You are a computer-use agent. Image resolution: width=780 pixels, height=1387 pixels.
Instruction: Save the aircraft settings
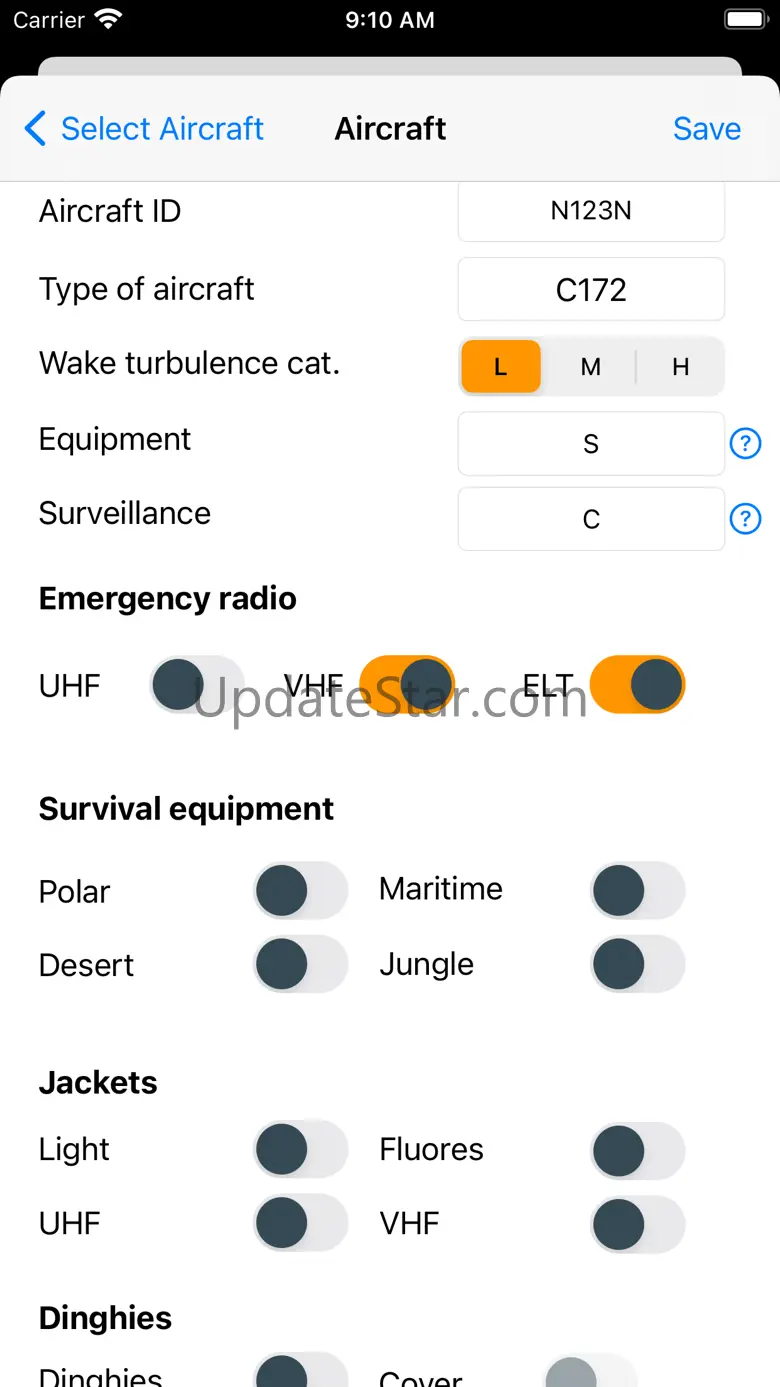pyautogui.click(x=707, y=129)
